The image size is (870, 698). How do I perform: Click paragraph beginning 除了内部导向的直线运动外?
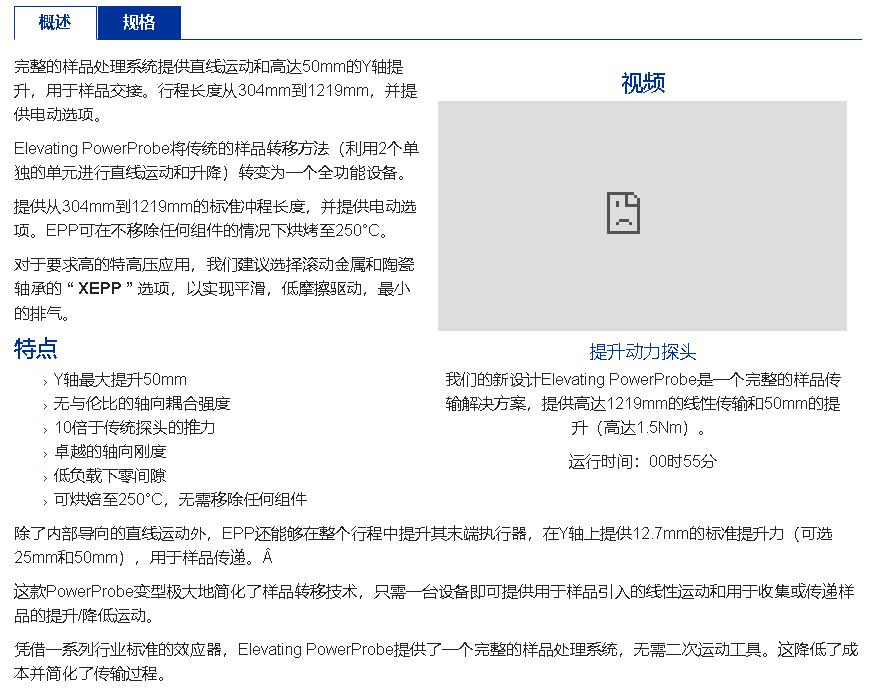click(423, 545)
